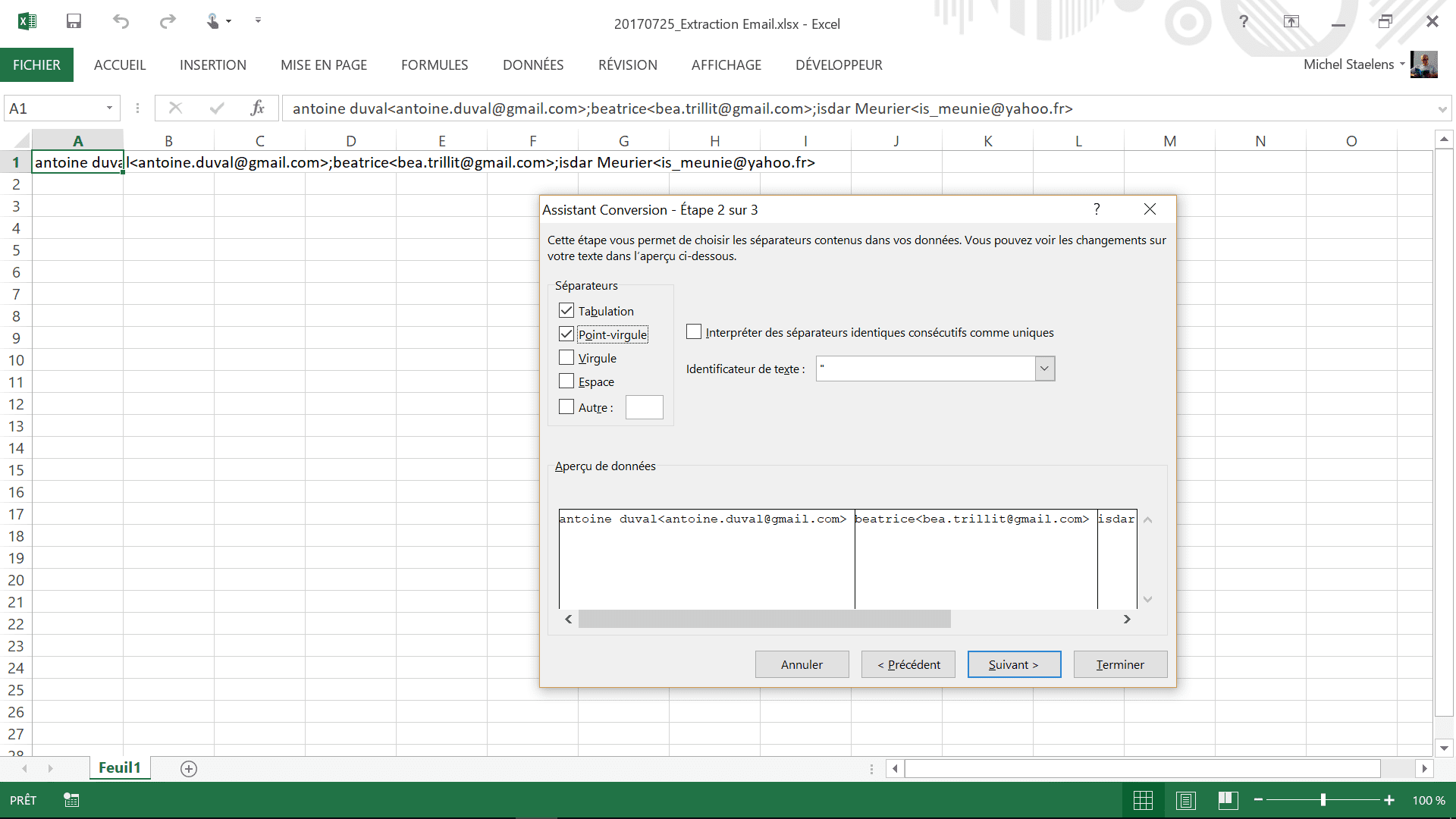Image resolution: width=1456 pixels, height=819 pixels.
Task: Click the macro recording status bar icon
Action: 71,800
